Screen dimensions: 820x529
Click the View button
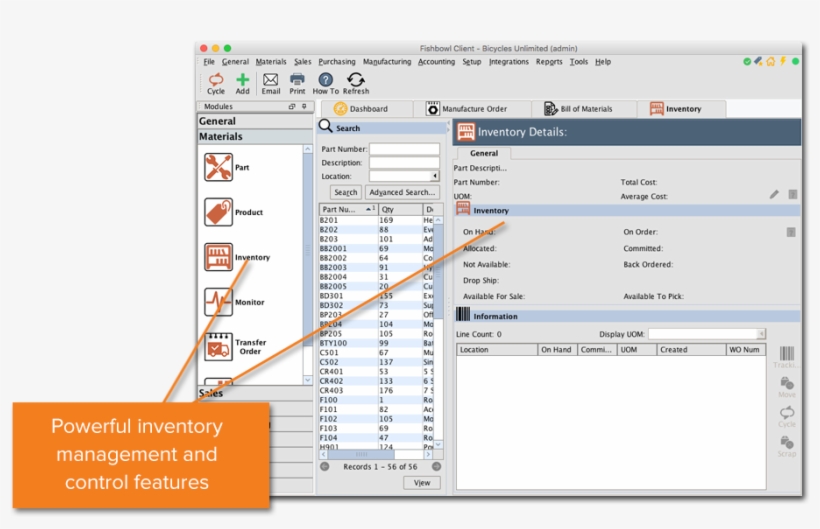(x=422, y=483)
